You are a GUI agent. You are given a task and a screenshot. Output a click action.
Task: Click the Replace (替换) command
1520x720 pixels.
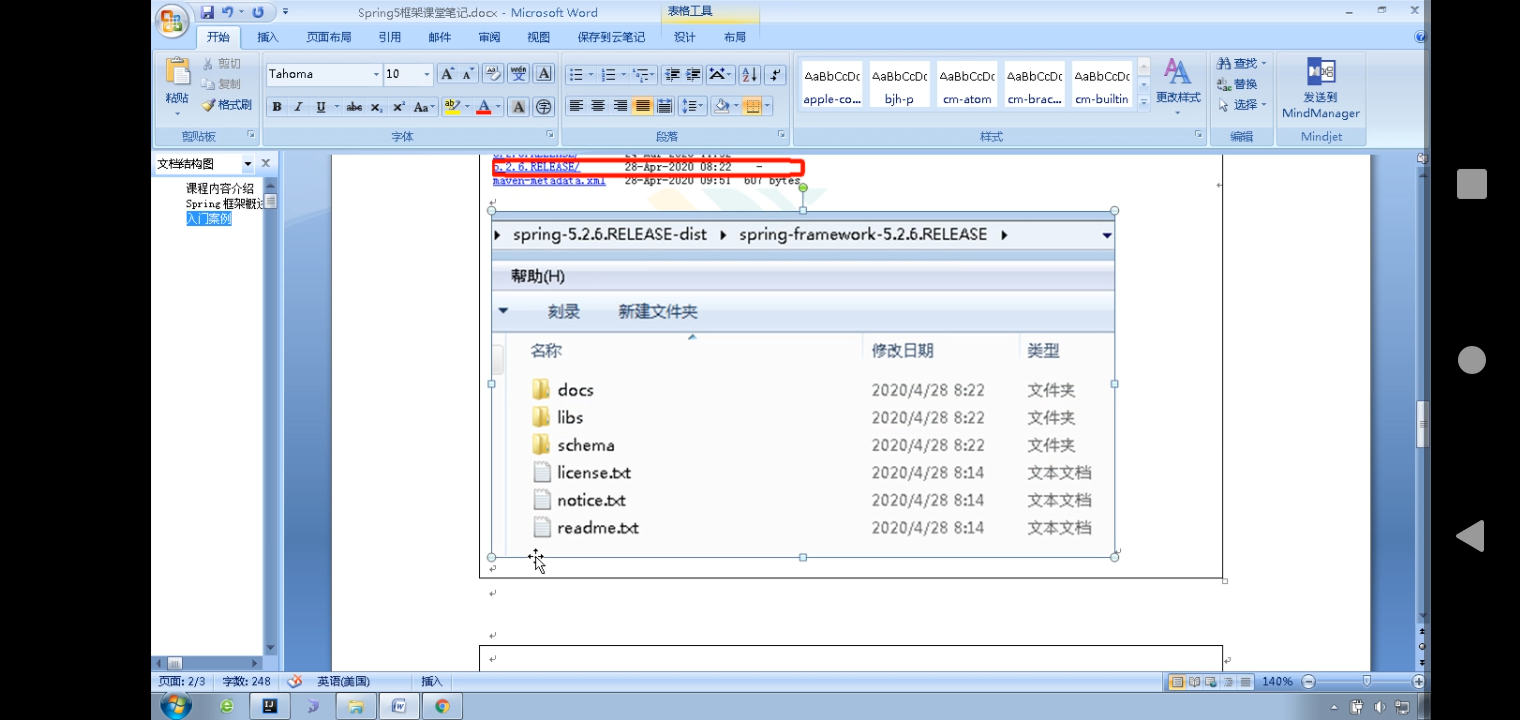(x=1237, y=84)
